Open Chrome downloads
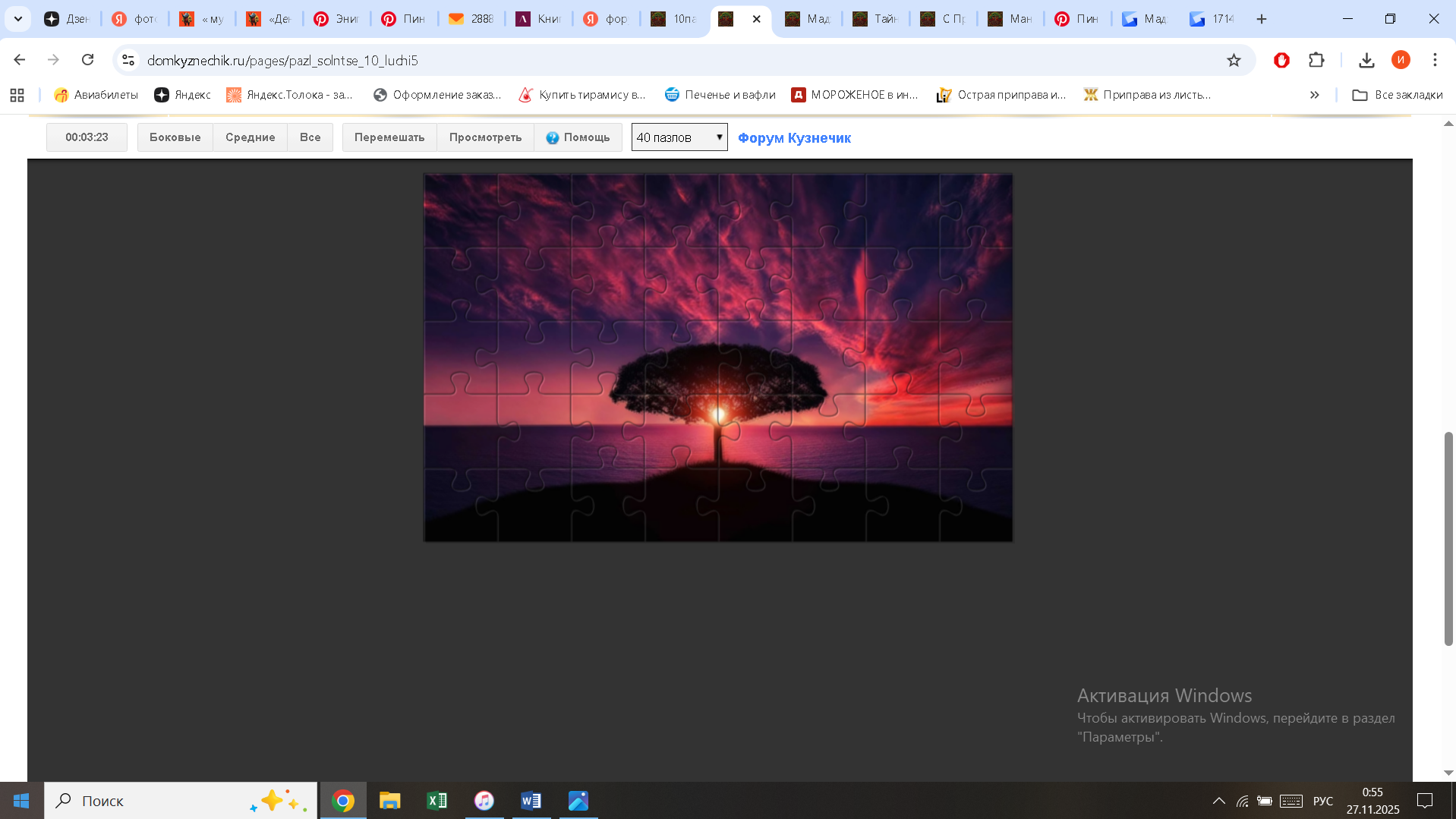1456x819 pixels. pyautogui.click(x=1366, y=60)
